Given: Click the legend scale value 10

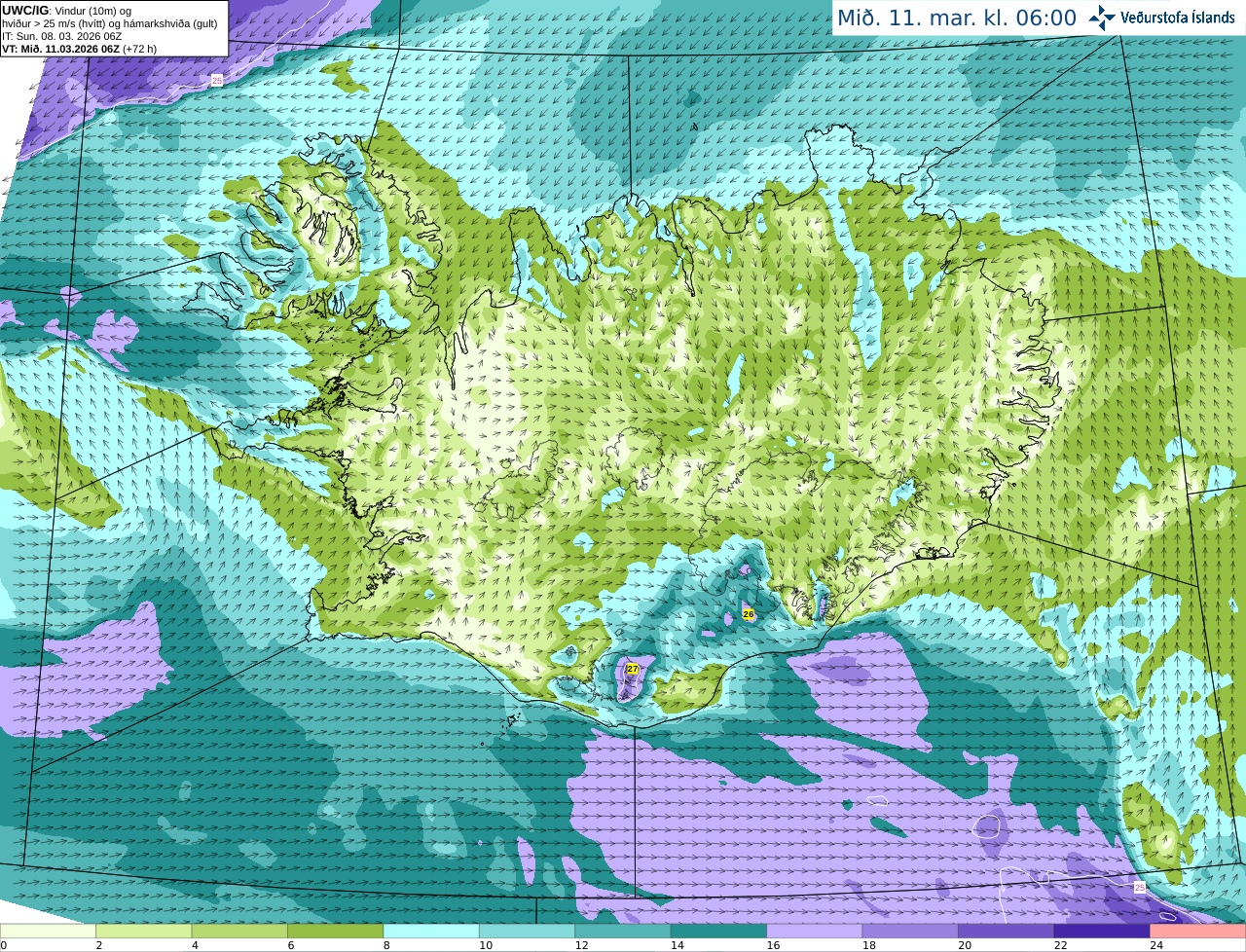Looking at the screenshot, I should tap(486, 945).
